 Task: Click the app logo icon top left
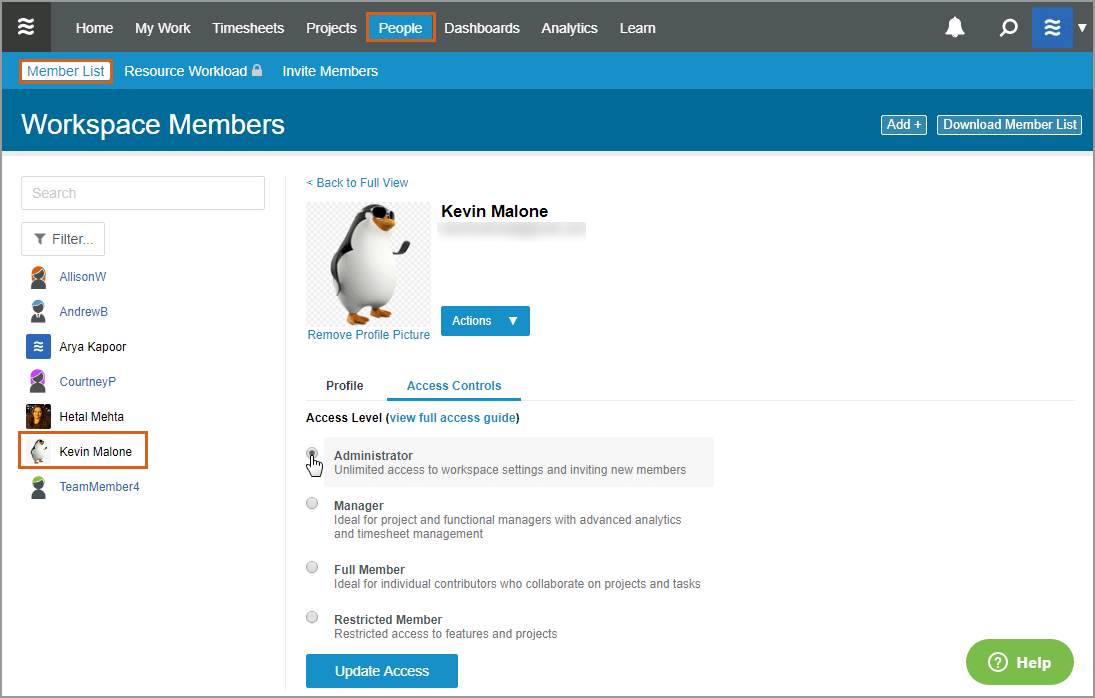click(x=26, y=26)
